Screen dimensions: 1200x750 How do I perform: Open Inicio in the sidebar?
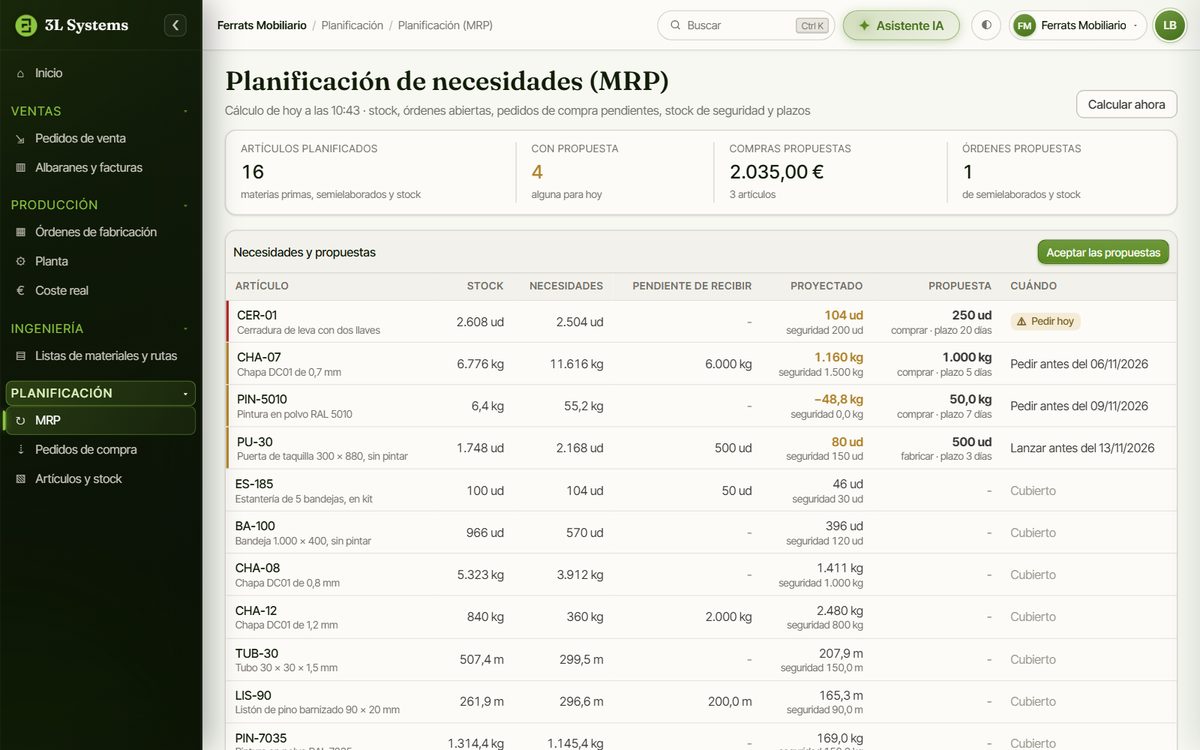pos(100,73)
